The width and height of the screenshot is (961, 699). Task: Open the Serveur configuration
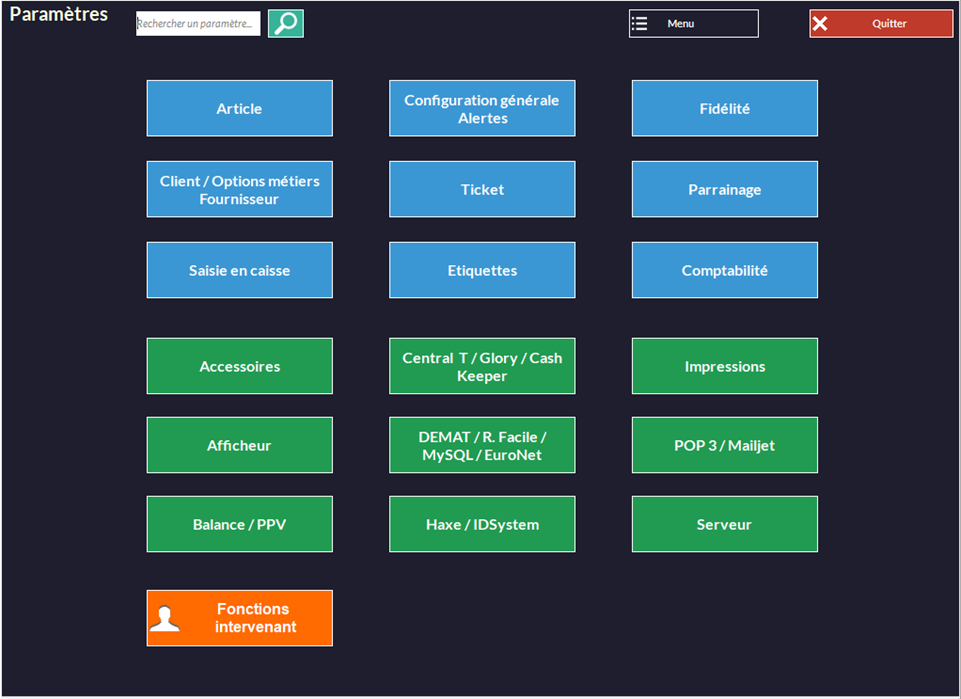pyautogui.click(x=724, y=525)
